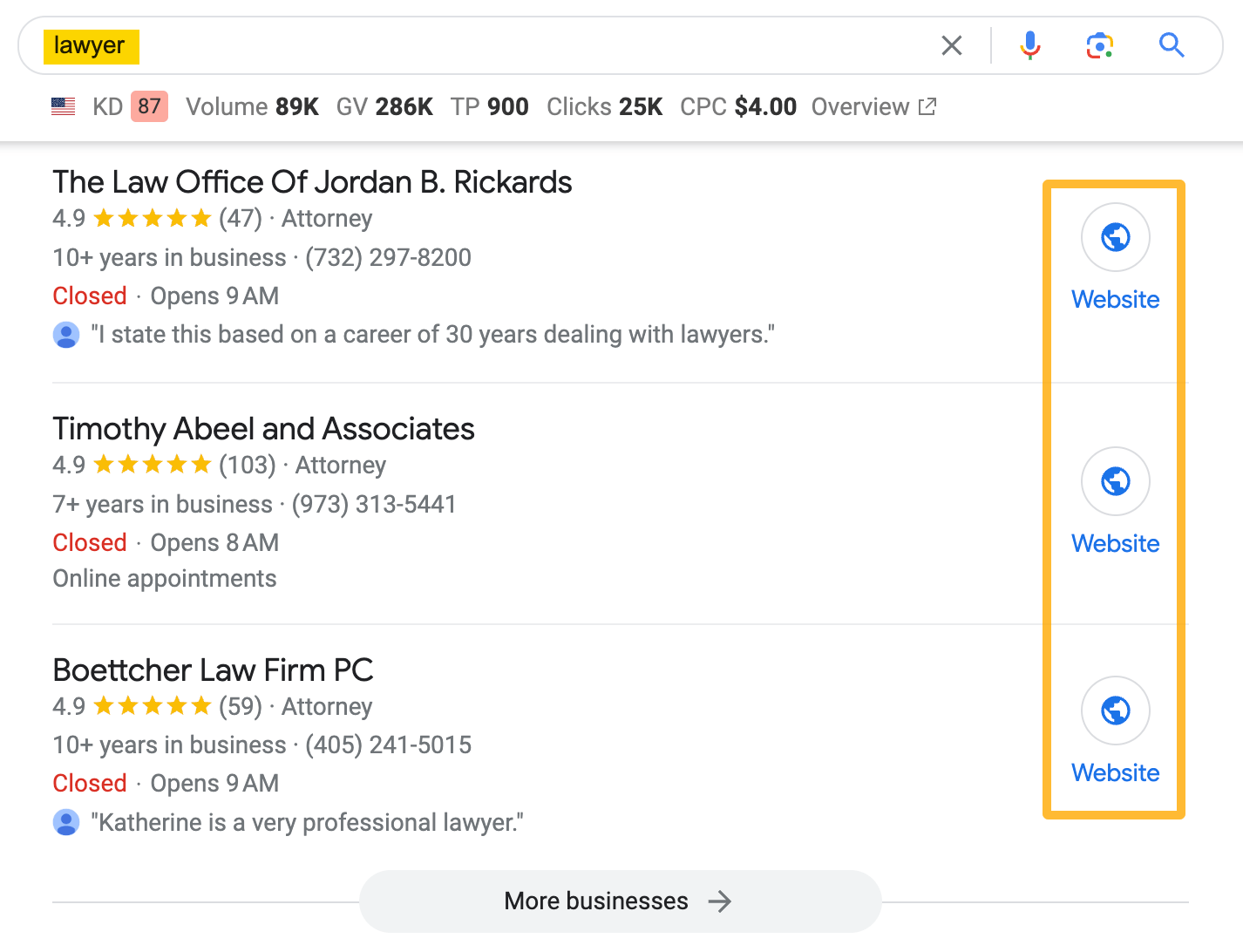Click the Website label under Rickards' globe
Screen dimensions: 1243x952
[x=1116, y=299]
